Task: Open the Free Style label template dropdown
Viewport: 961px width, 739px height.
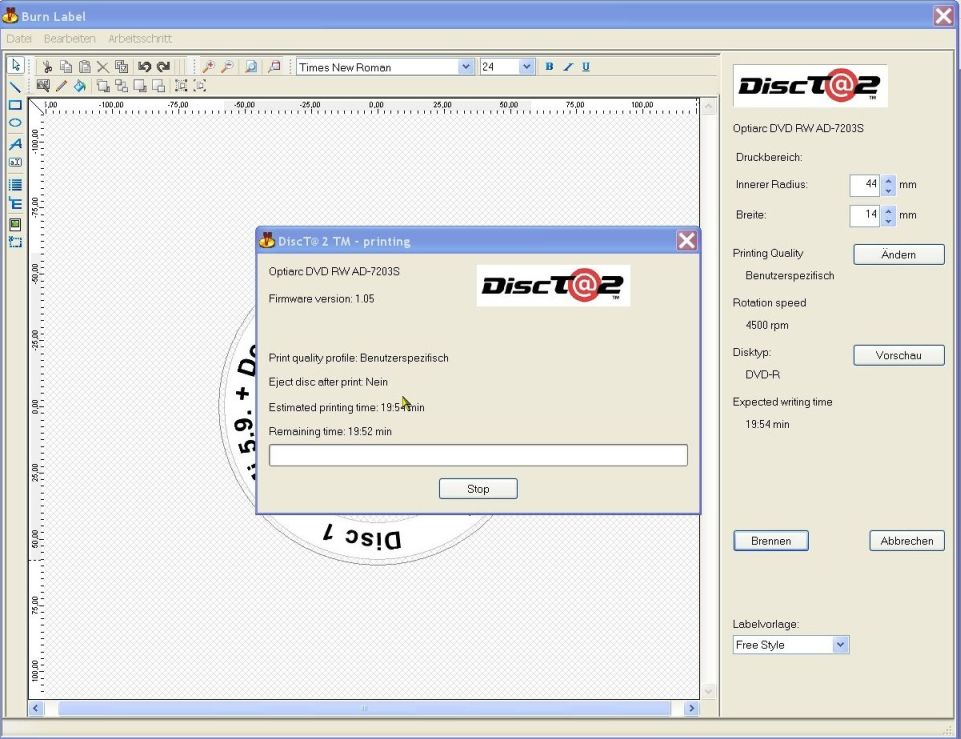Action: coord(840,645)
